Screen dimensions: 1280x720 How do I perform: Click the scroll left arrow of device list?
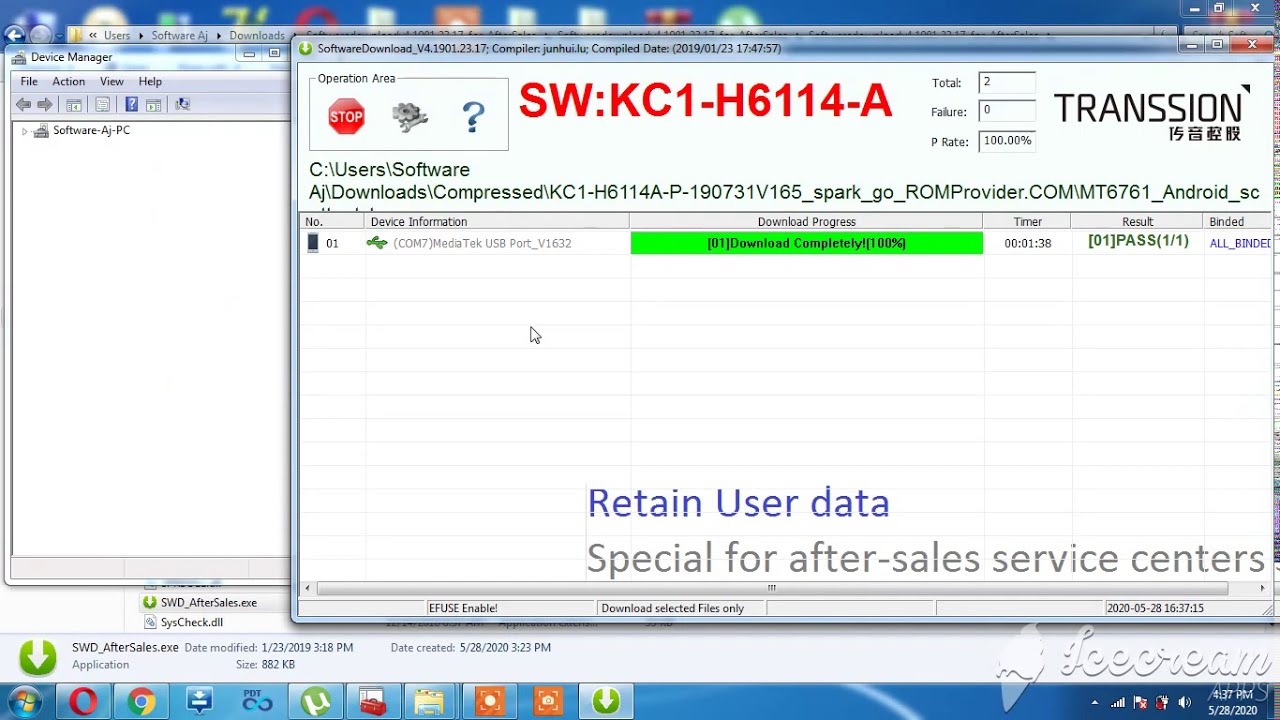click(308, 588)
